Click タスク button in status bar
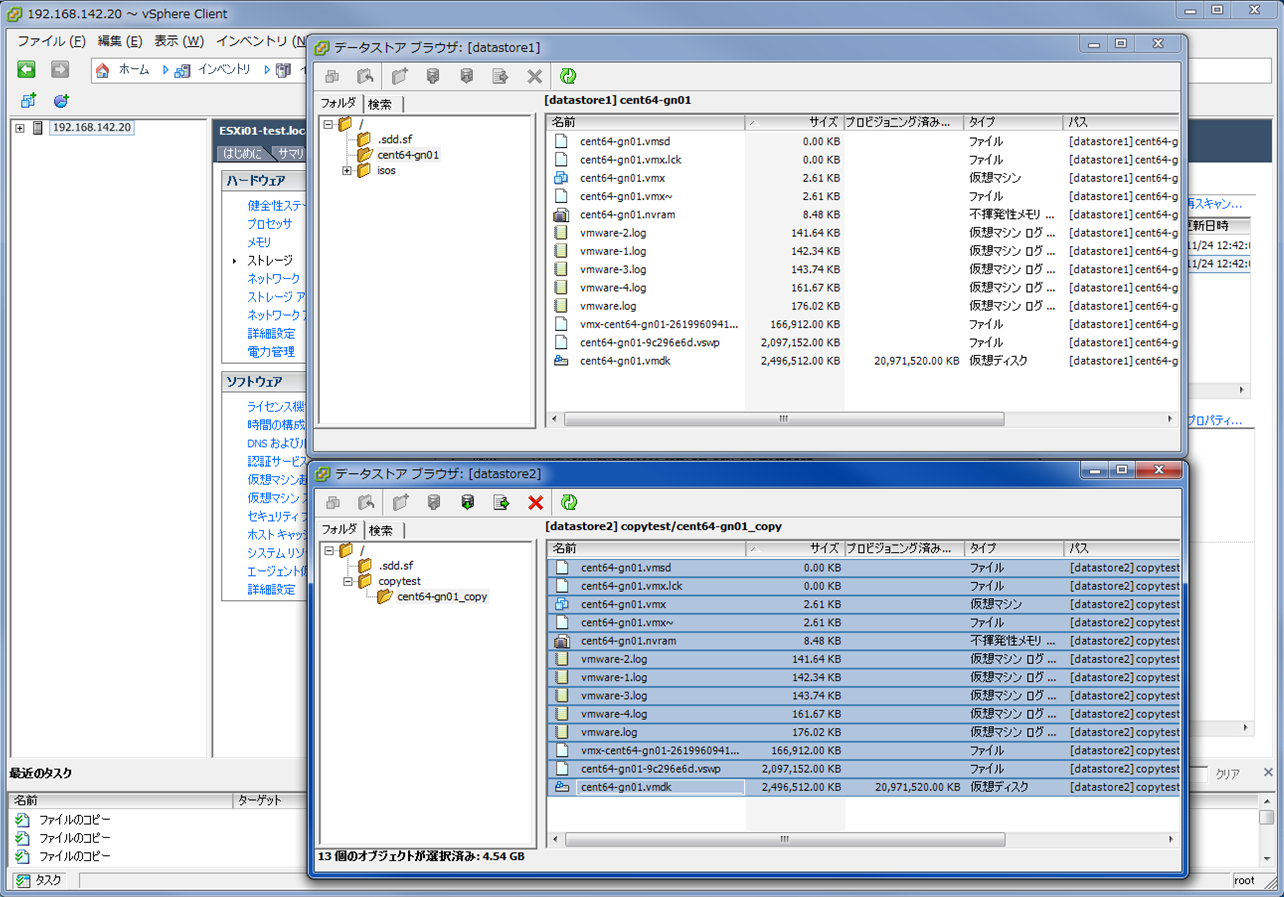The width and height of the screenshot is (1284, 897). 40,881
